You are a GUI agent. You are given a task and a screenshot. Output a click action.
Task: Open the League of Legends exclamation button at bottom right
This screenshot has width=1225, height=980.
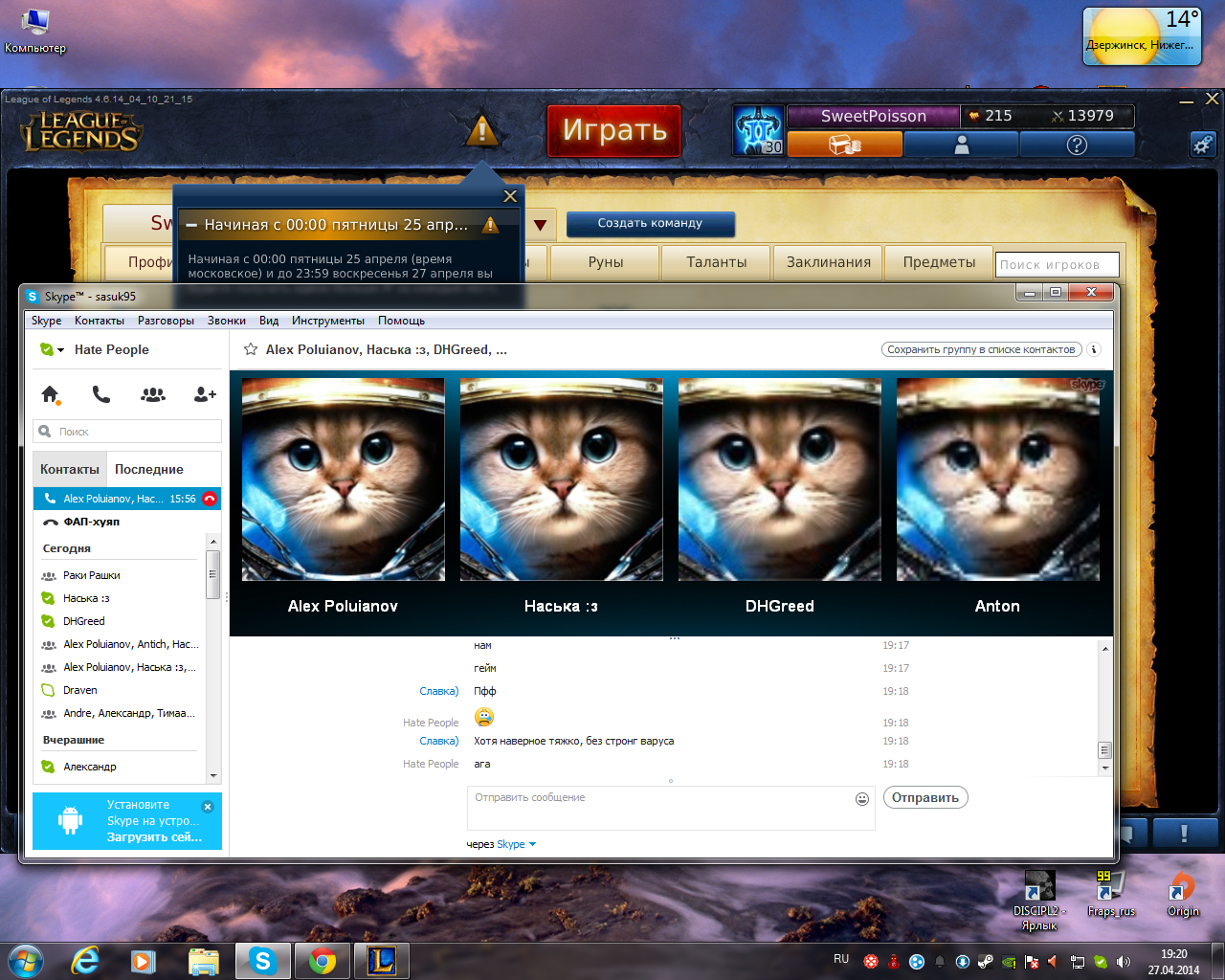point(1184,834)
